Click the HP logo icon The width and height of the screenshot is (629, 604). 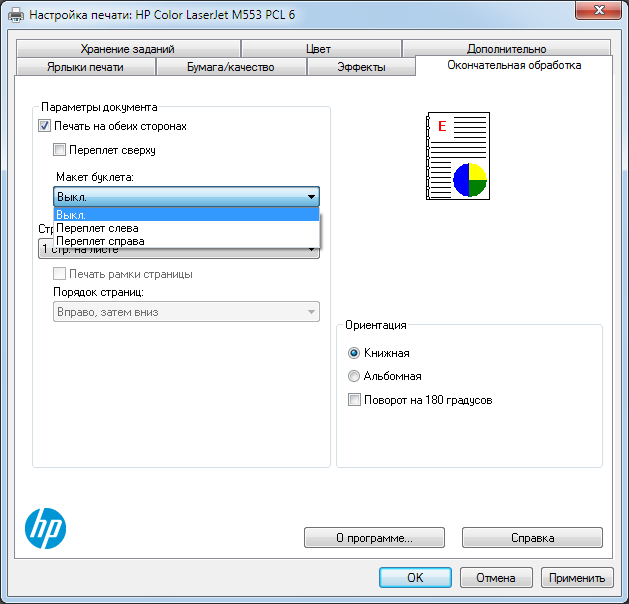tap(45, 527)
